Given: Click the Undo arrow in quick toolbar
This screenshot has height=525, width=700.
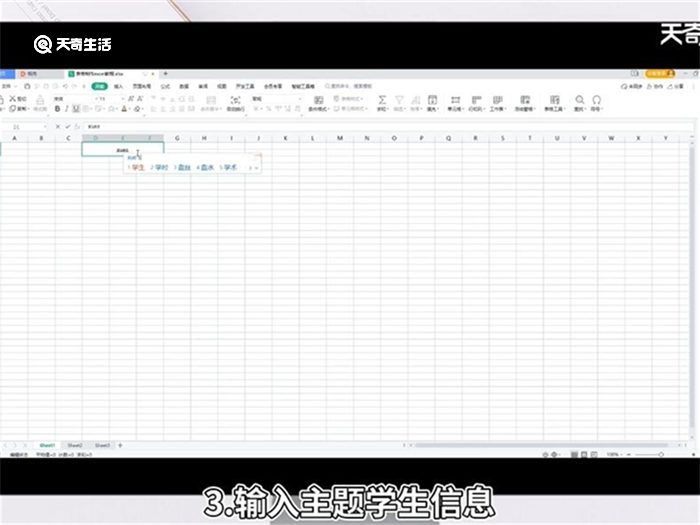Looking at the screenshot, I should click(x=66, y=86).
